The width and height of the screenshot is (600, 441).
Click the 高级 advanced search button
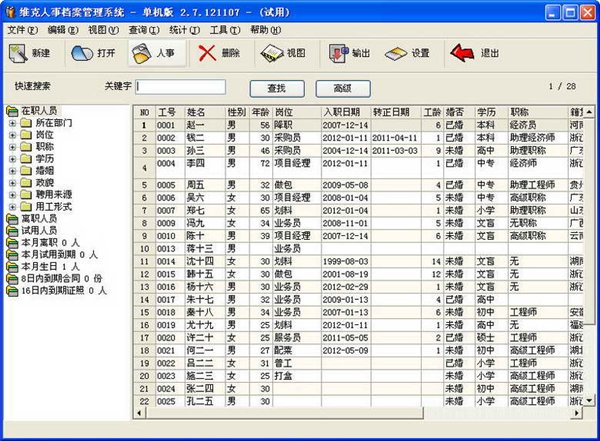(343, 88)
